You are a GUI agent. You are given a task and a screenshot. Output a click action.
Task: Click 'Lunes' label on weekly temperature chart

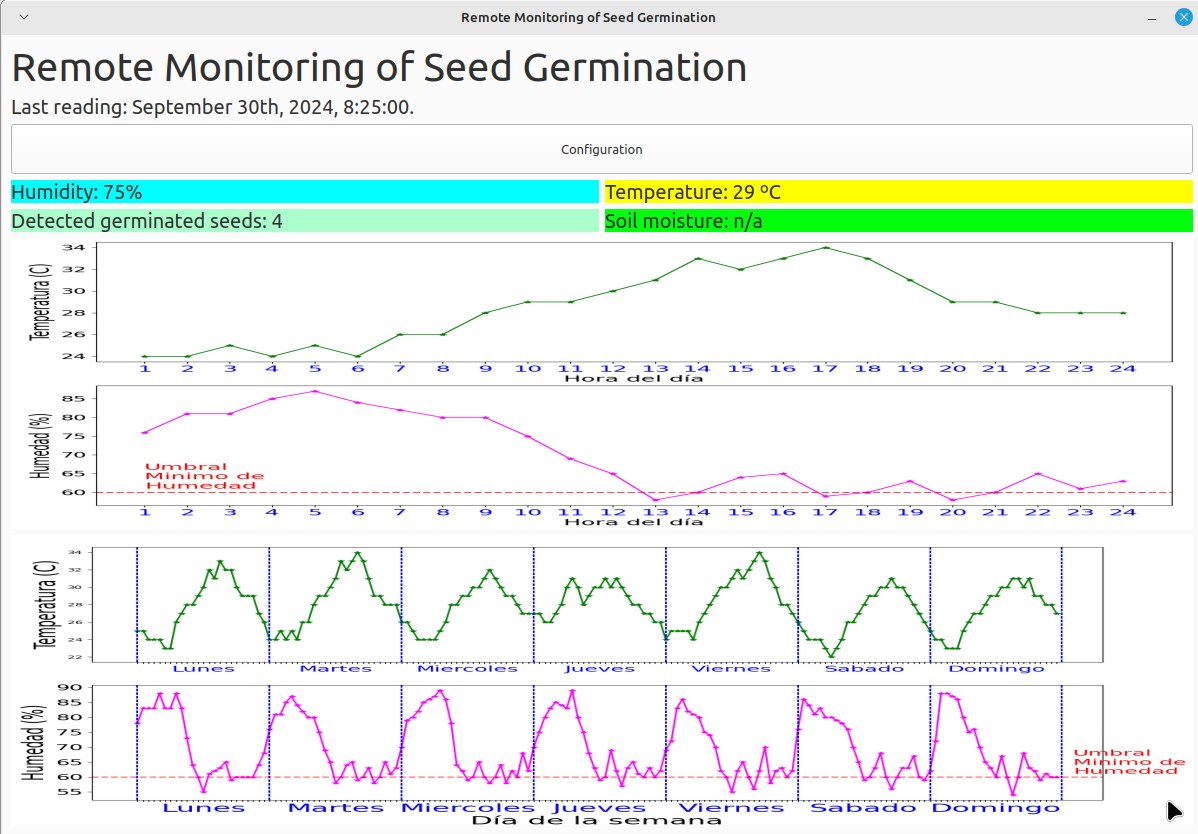pos(203,668)
